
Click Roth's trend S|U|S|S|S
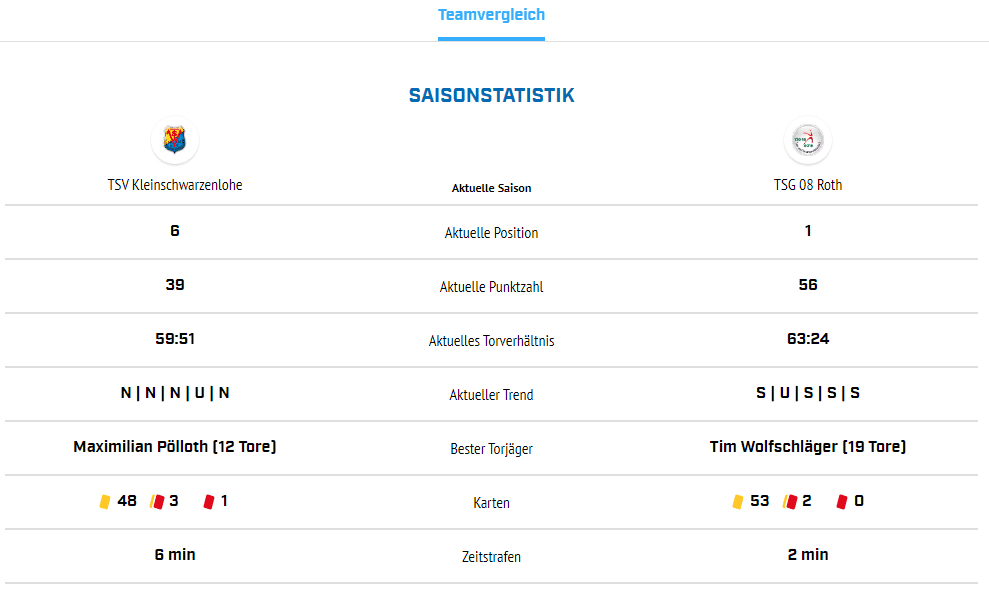[808, 393]
